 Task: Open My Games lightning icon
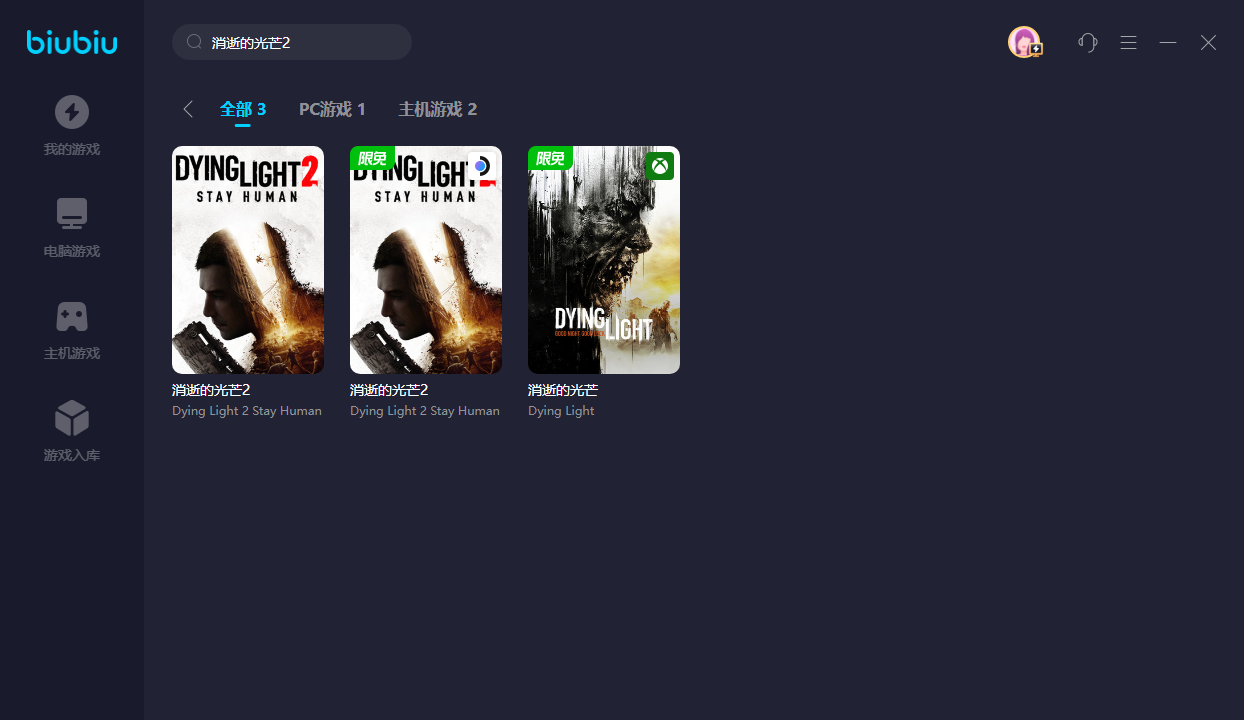click(x=72, y=112)
